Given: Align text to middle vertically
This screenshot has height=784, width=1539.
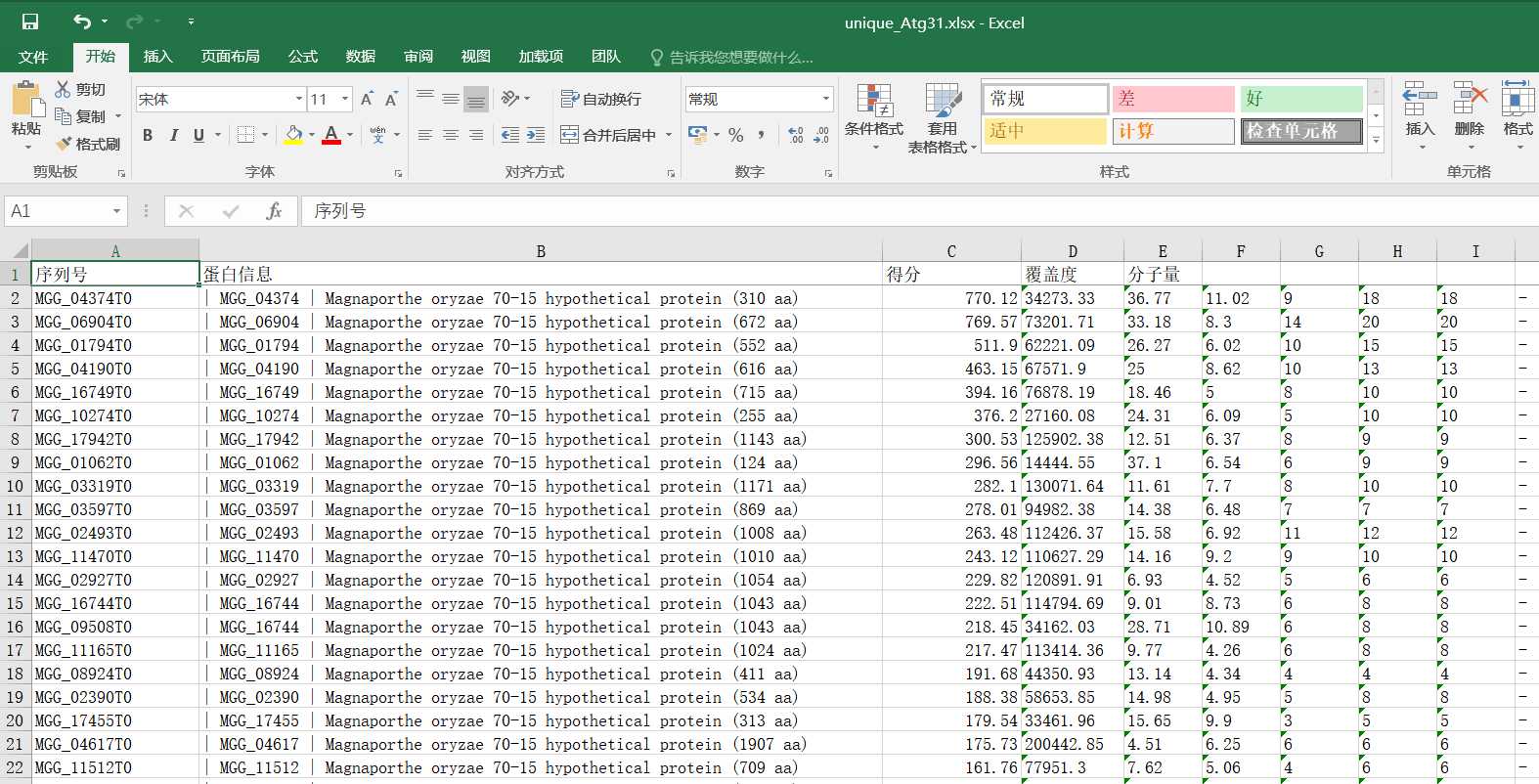Looking at the screenshot, I should (451, 98).
